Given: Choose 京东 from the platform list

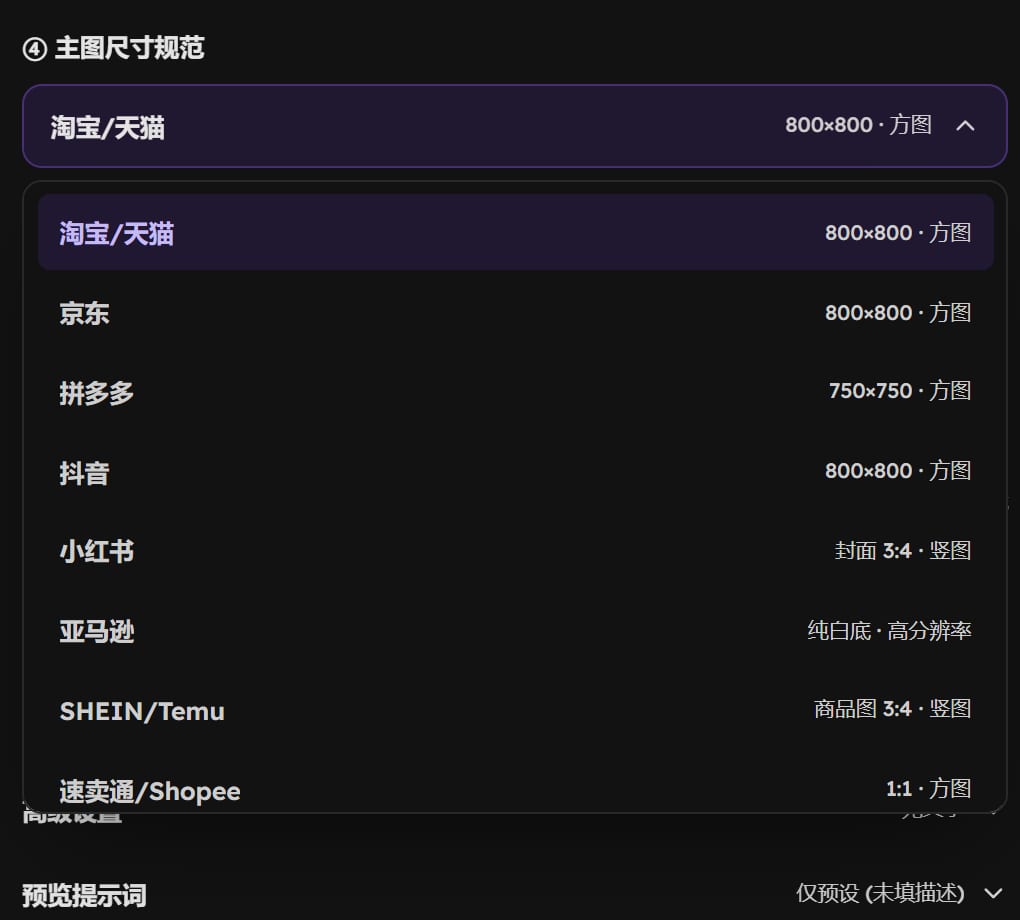Looking at the screenshot, I should pos(515,313).
